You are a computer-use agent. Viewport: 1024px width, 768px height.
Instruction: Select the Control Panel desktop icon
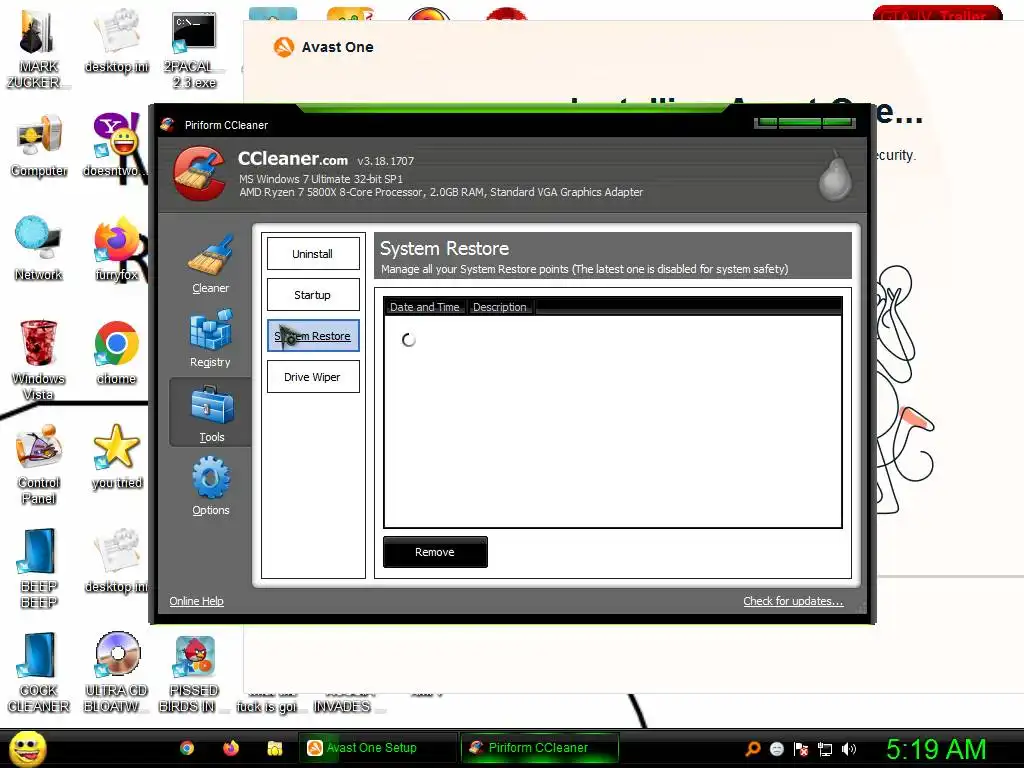(x=39, y=464)
